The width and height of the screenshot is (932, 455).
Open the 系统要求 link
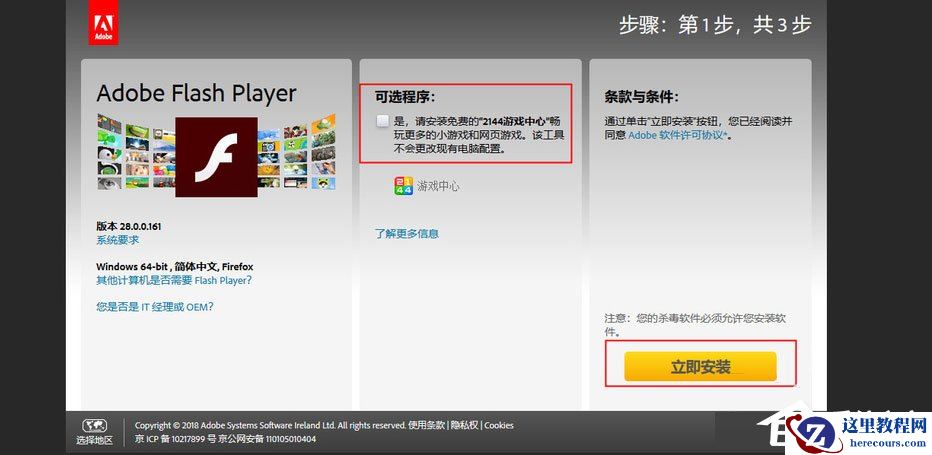(x=118, y=240)
